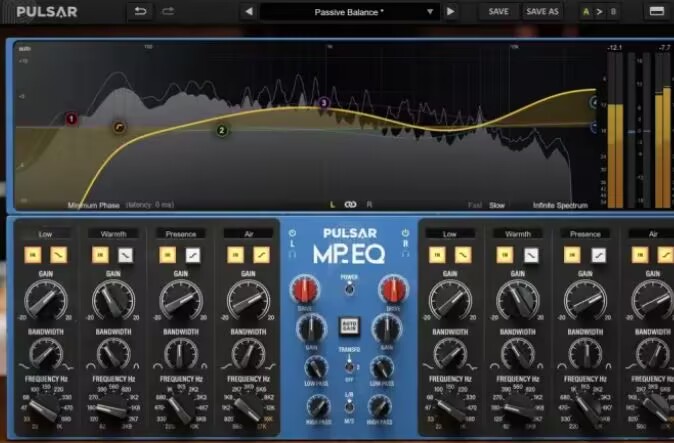Toggle right Warmth band shape button
Screen dimensions: 674x443
(531, 255)
